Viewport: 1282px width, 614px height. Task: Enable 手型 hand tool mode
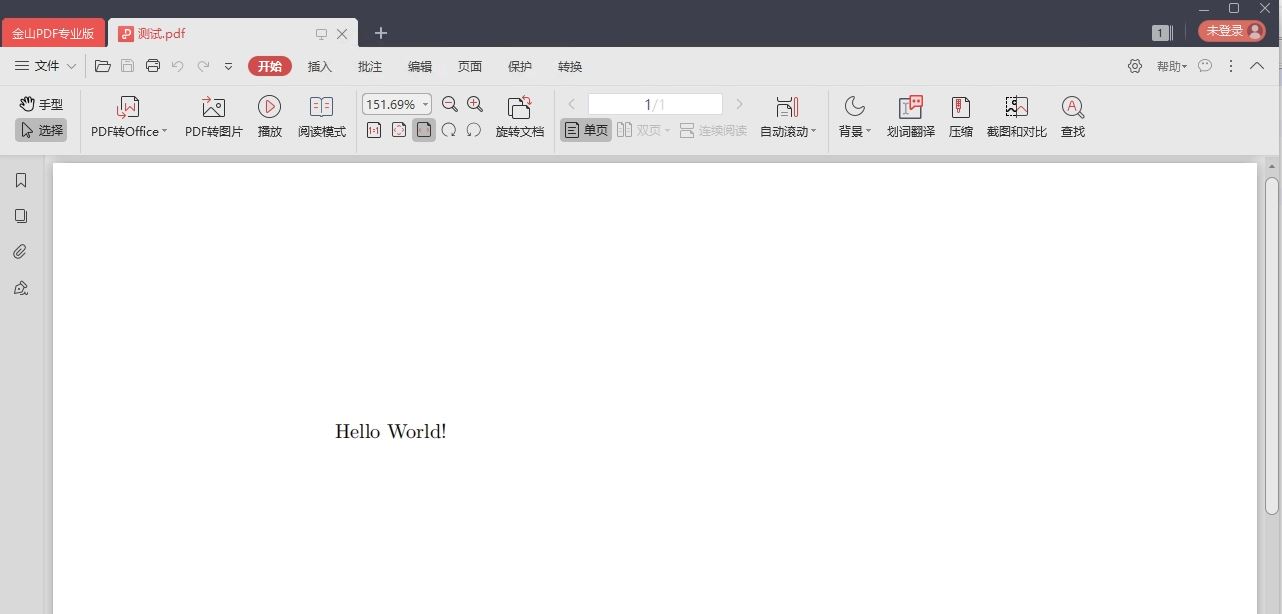[x=40, y=102]
